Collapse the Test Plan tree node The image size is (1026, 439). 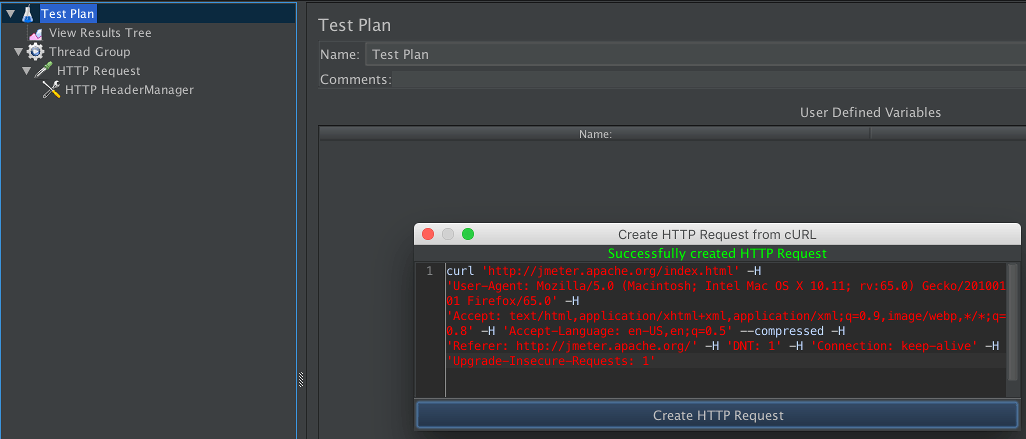coord(10,14)
